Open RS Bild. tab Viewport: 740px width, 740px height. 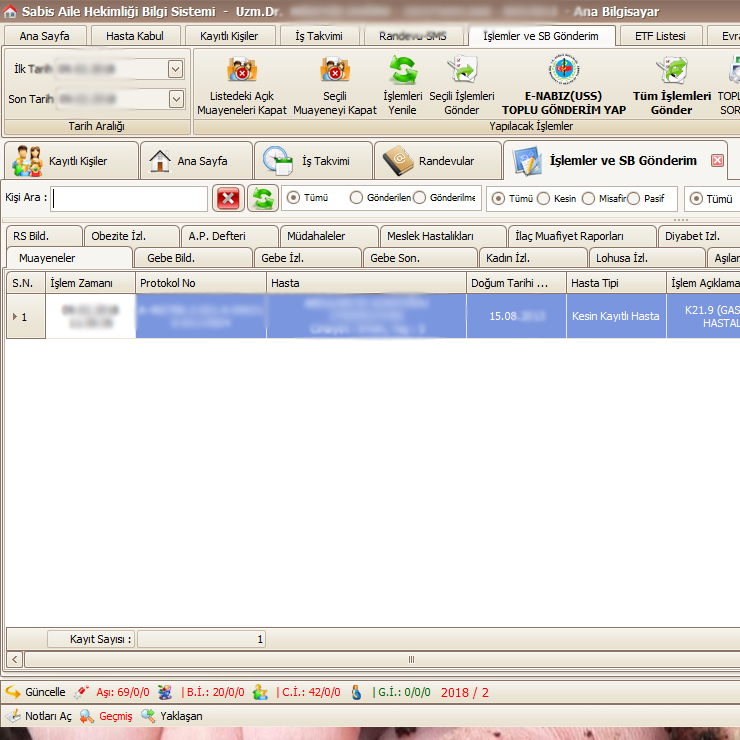44,236
